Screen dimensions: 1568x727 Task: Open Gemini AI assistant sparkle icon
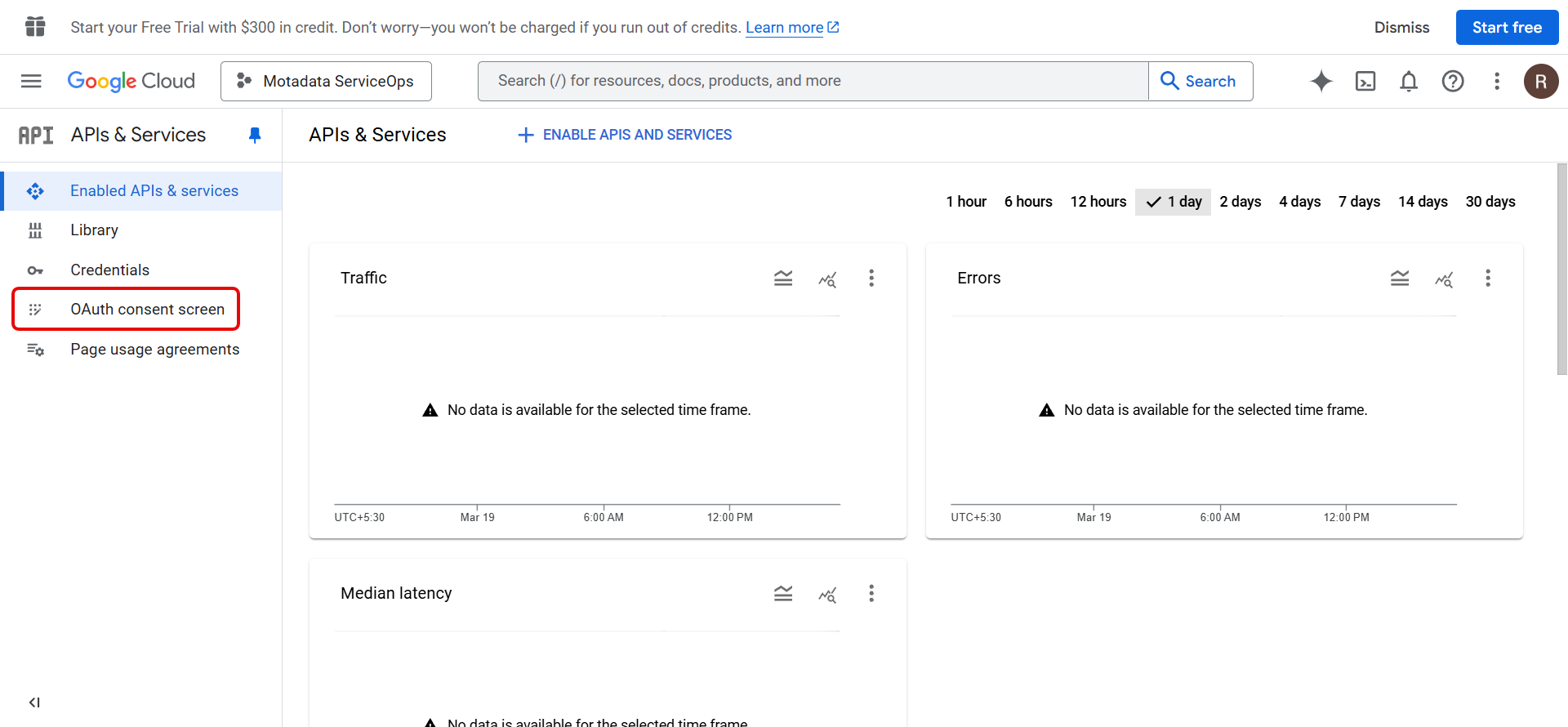click(1321, 81)
